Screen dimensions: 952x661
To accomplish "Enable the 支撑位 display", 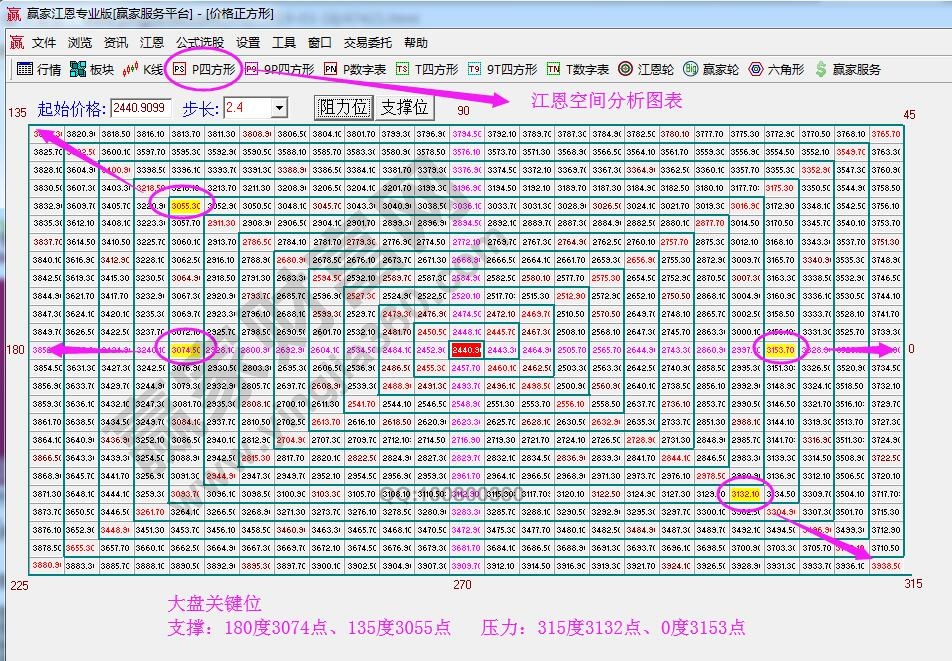I will coord(402,107).
